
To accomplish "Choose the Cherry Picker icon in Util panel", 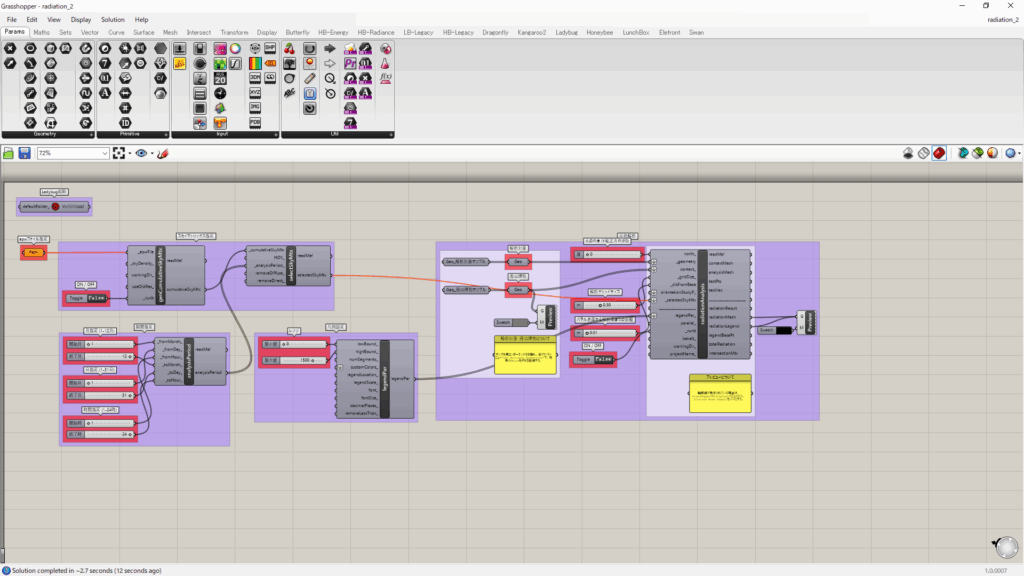I will (x=290, y=48).
